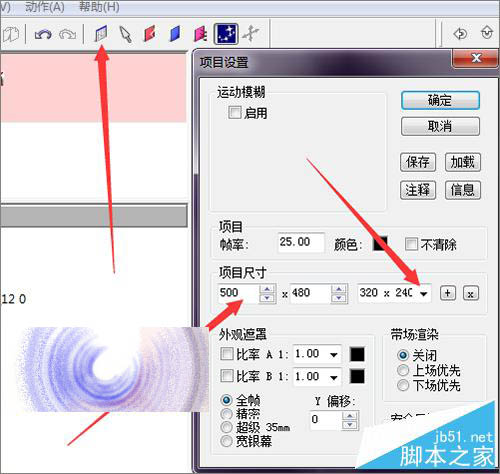
Task: Click the red layer toolbar icon
Action: (x=150, y=34)
